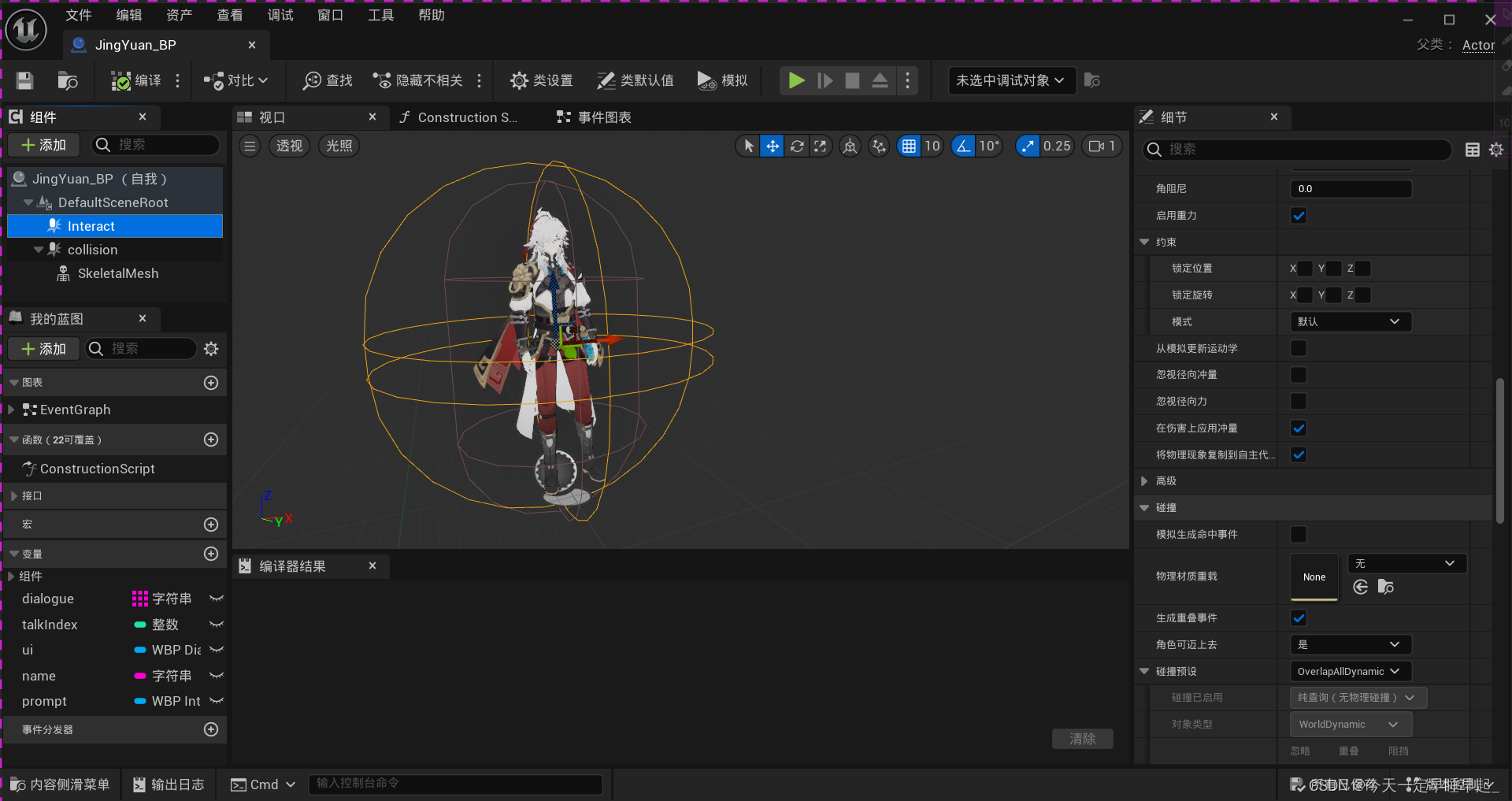Click the Stop playback button
Screen dimensions: 1512x801
pos(852,80)
